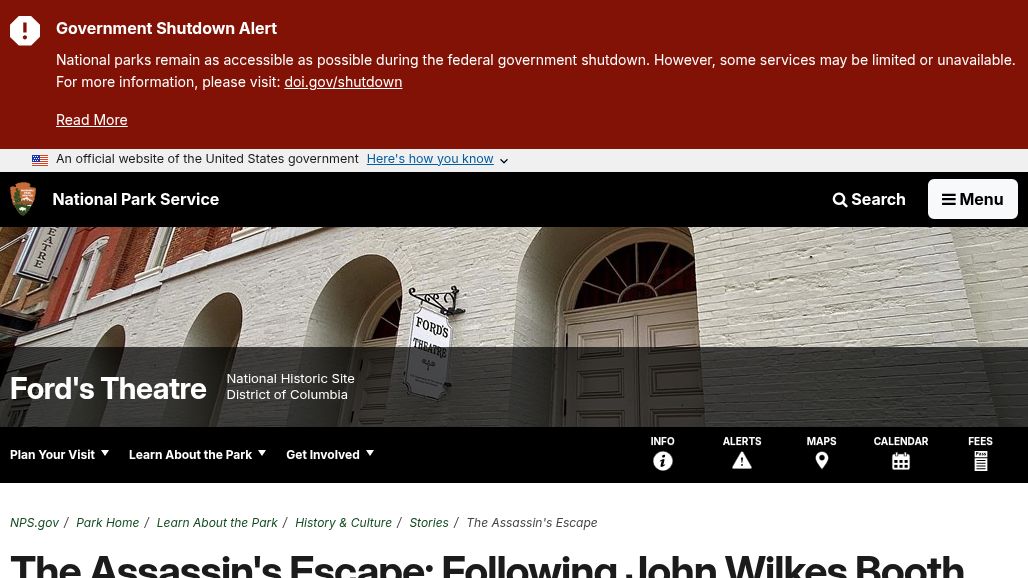Image resolution: width=1028 pixels, height=578 pixels.
Task: Open the Stories breadcrumb link
Action: tap(429, 523)
